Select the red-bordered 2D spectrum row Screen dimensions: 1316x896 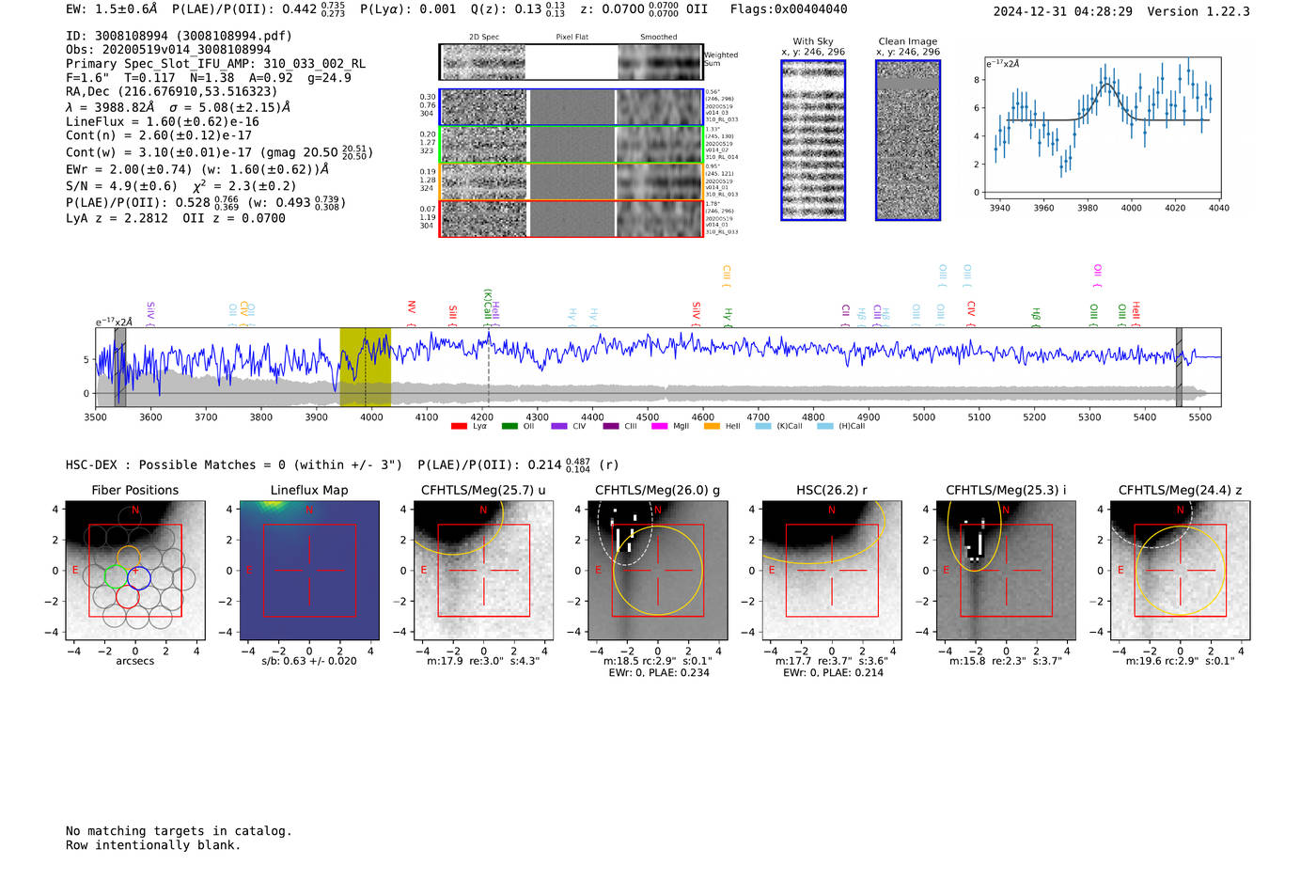[571, 218]
